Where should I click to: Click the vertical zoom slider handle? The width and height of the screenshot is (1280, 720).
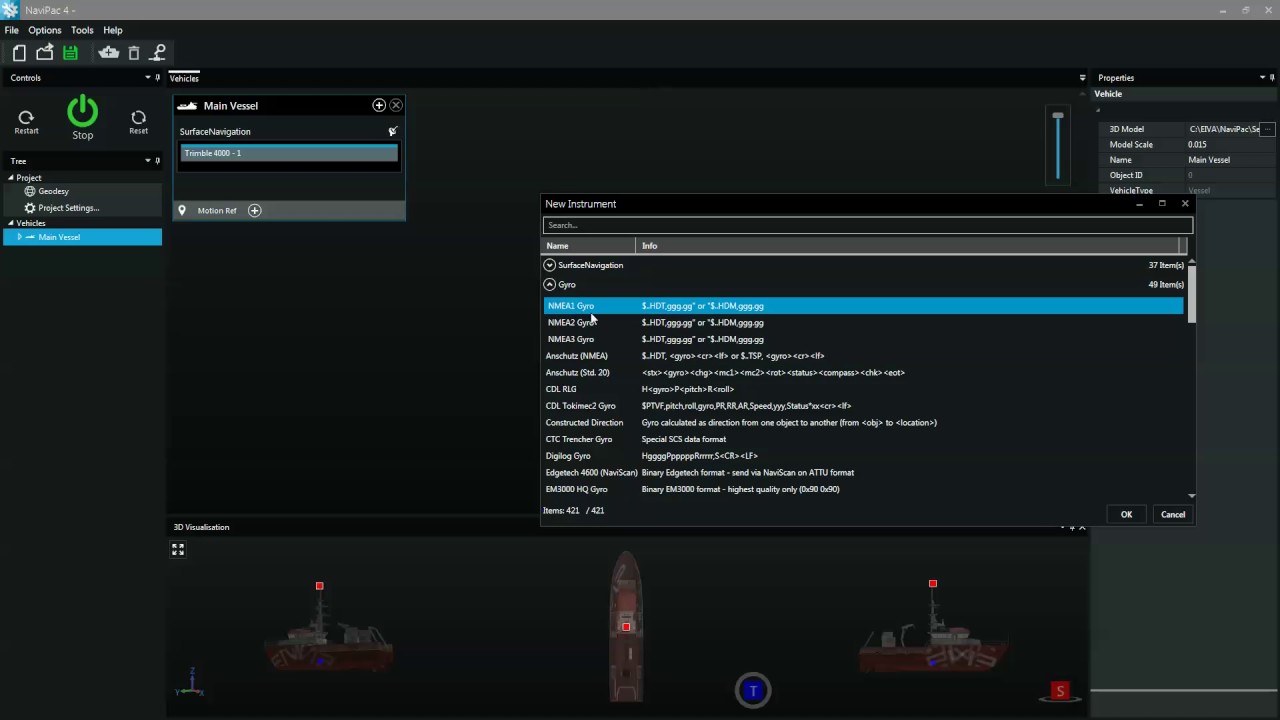pyautogui.click(x=1058, y=116)
